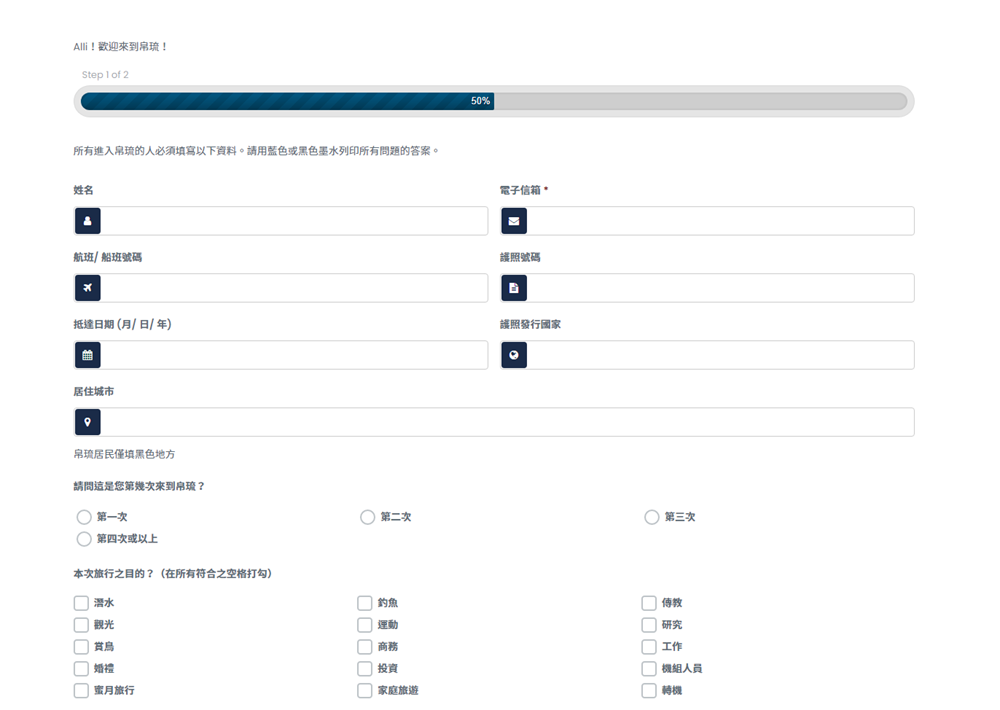Open the 抵達日期 date input field
Viewport: 1000px width, 710px height.
(x=294, y=355)
